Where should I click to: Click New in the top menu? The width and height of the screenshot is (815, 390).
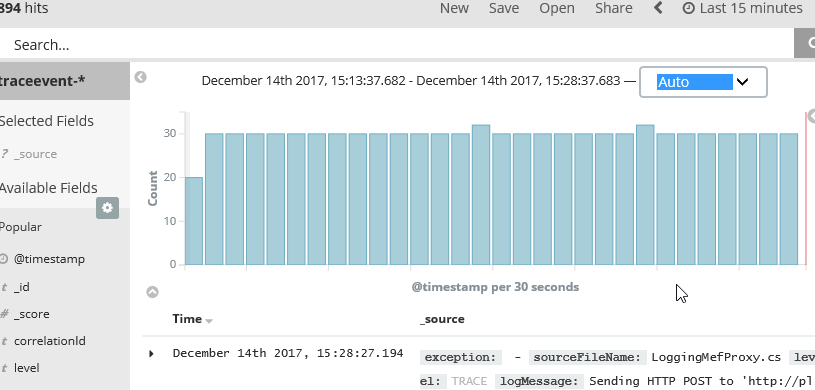(454, 8)
